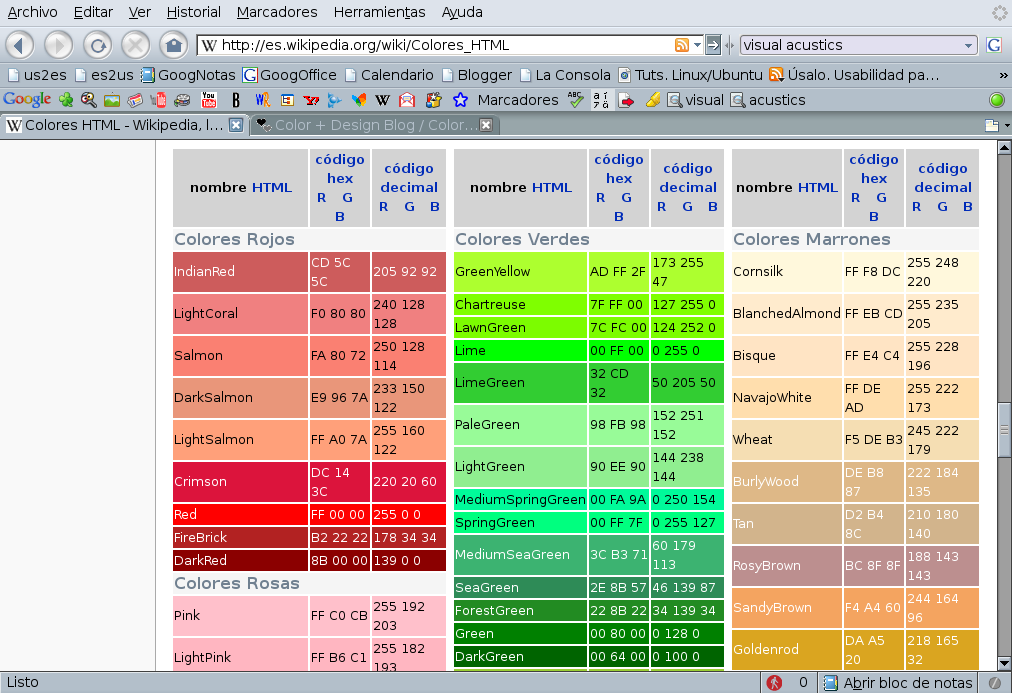Stop loading the page
Viewport: 1012px width, 693px height.
point(136,45)
